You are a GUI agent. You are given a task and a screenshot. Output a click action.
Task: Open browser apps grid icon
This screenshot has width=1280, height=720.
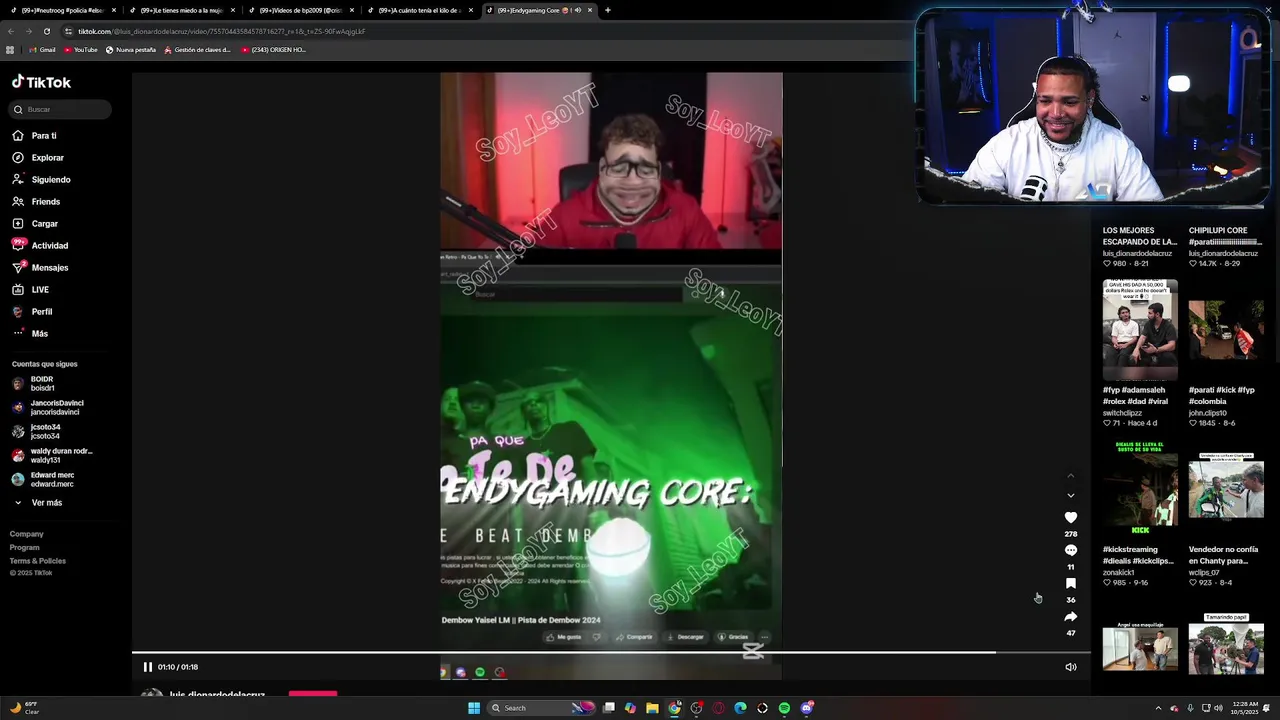pos(10,50)
